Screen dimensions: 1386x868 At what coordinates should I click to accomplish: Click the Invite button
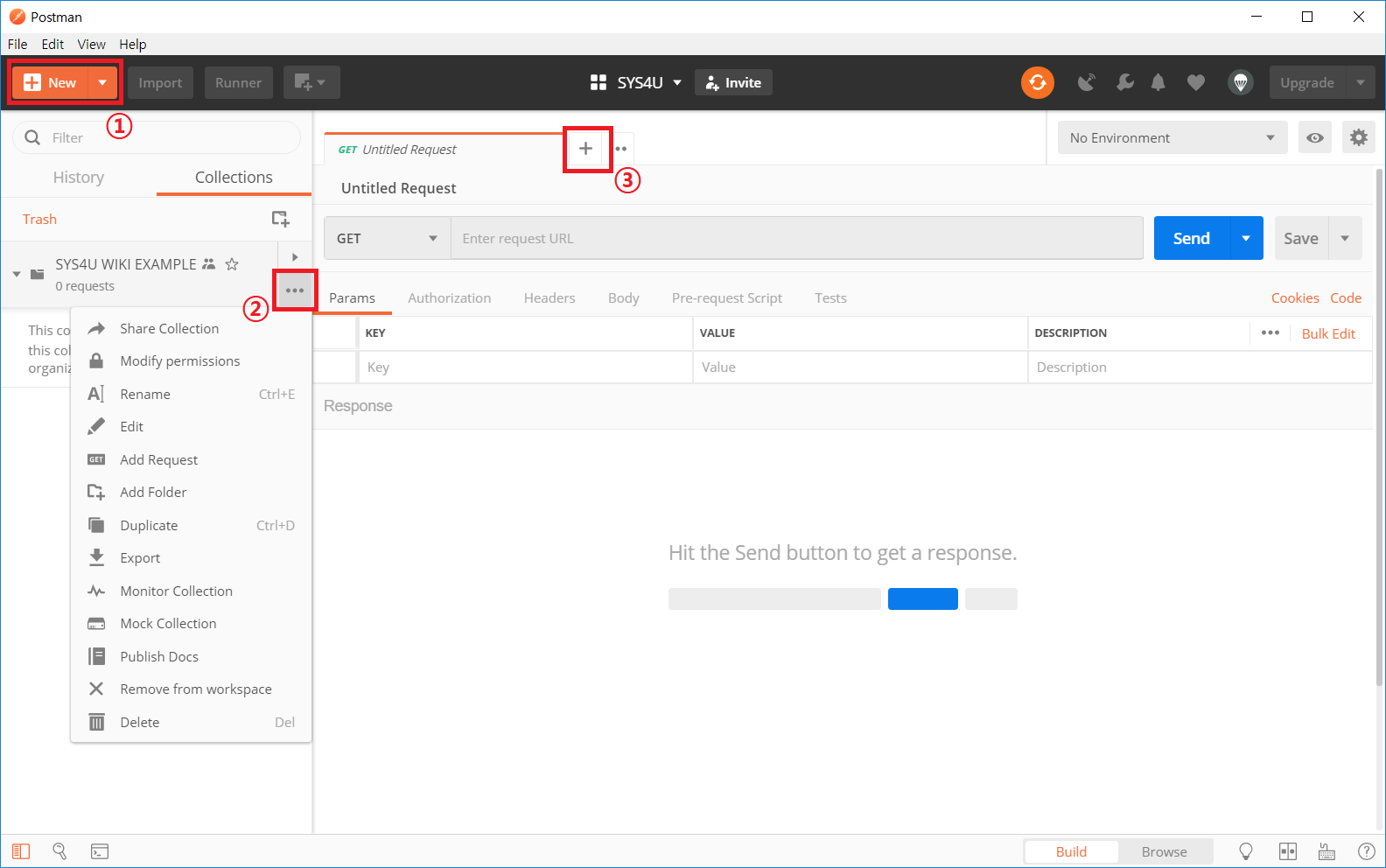[x=733, y=82]
